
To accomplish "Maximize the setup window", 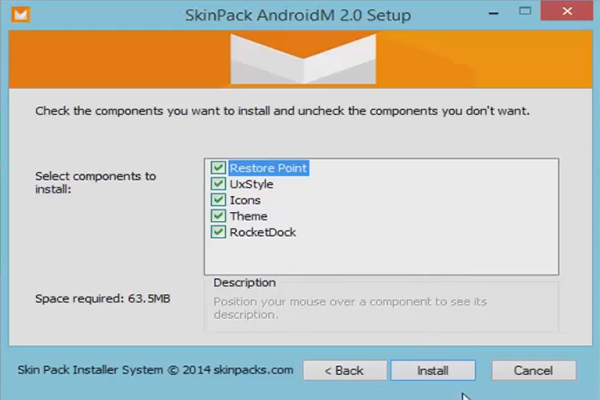I will [x=525, y=11].
